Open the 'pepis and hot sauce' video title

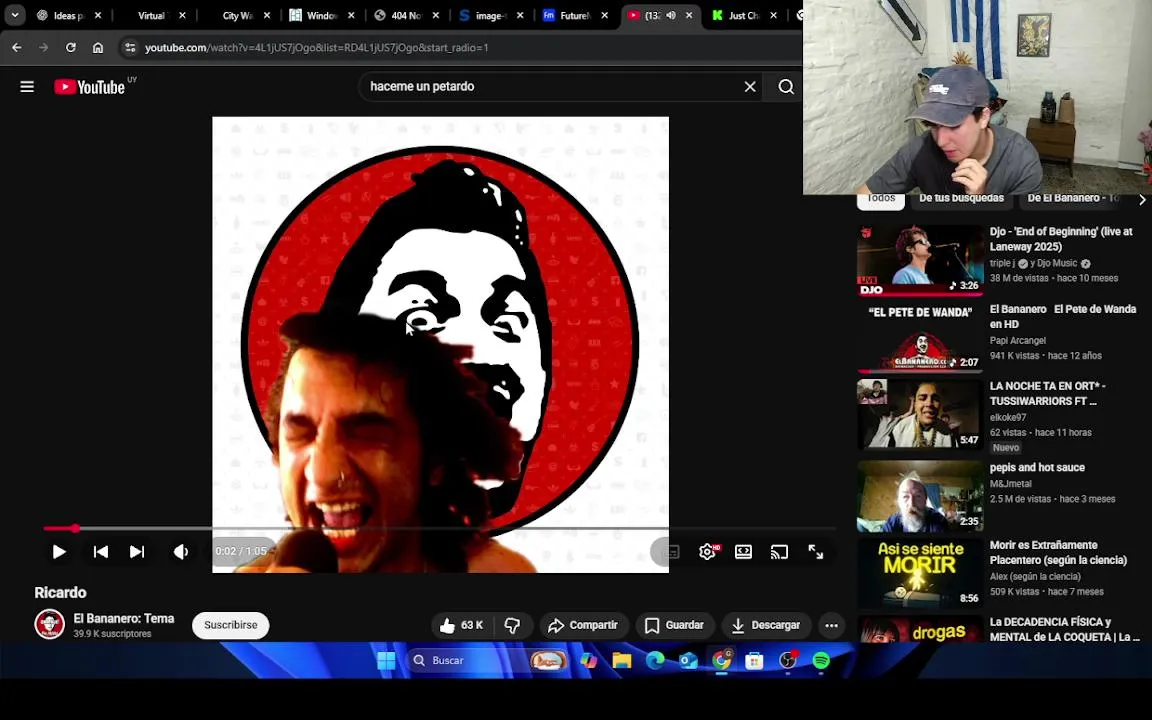coord(1037,467)
